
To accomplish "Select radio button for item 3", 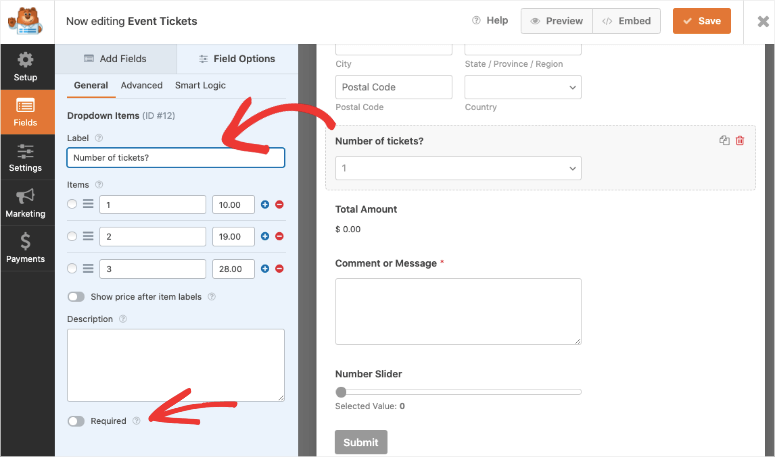I will [x=71, y=268].
